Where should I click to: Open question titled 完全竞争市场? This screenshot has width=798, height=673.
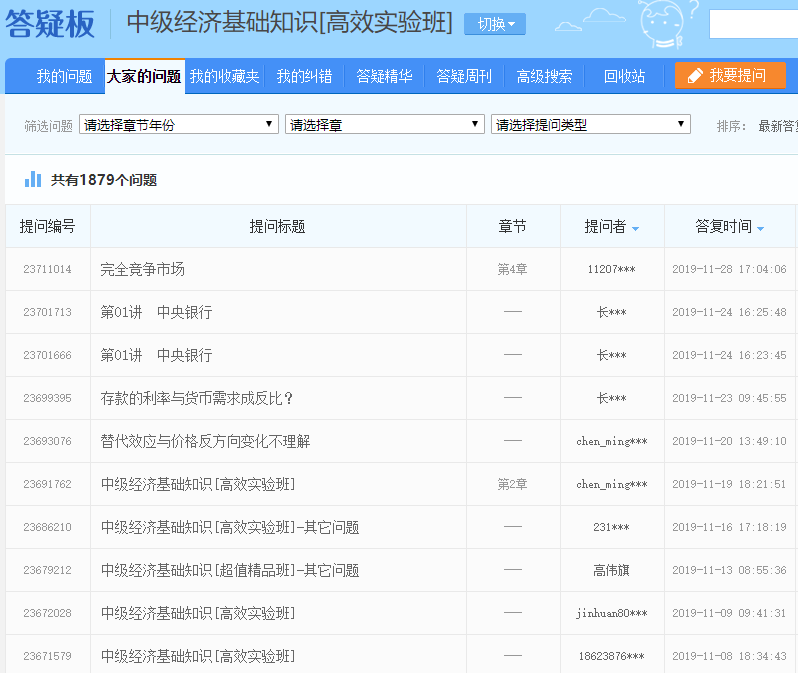(142, 269)
